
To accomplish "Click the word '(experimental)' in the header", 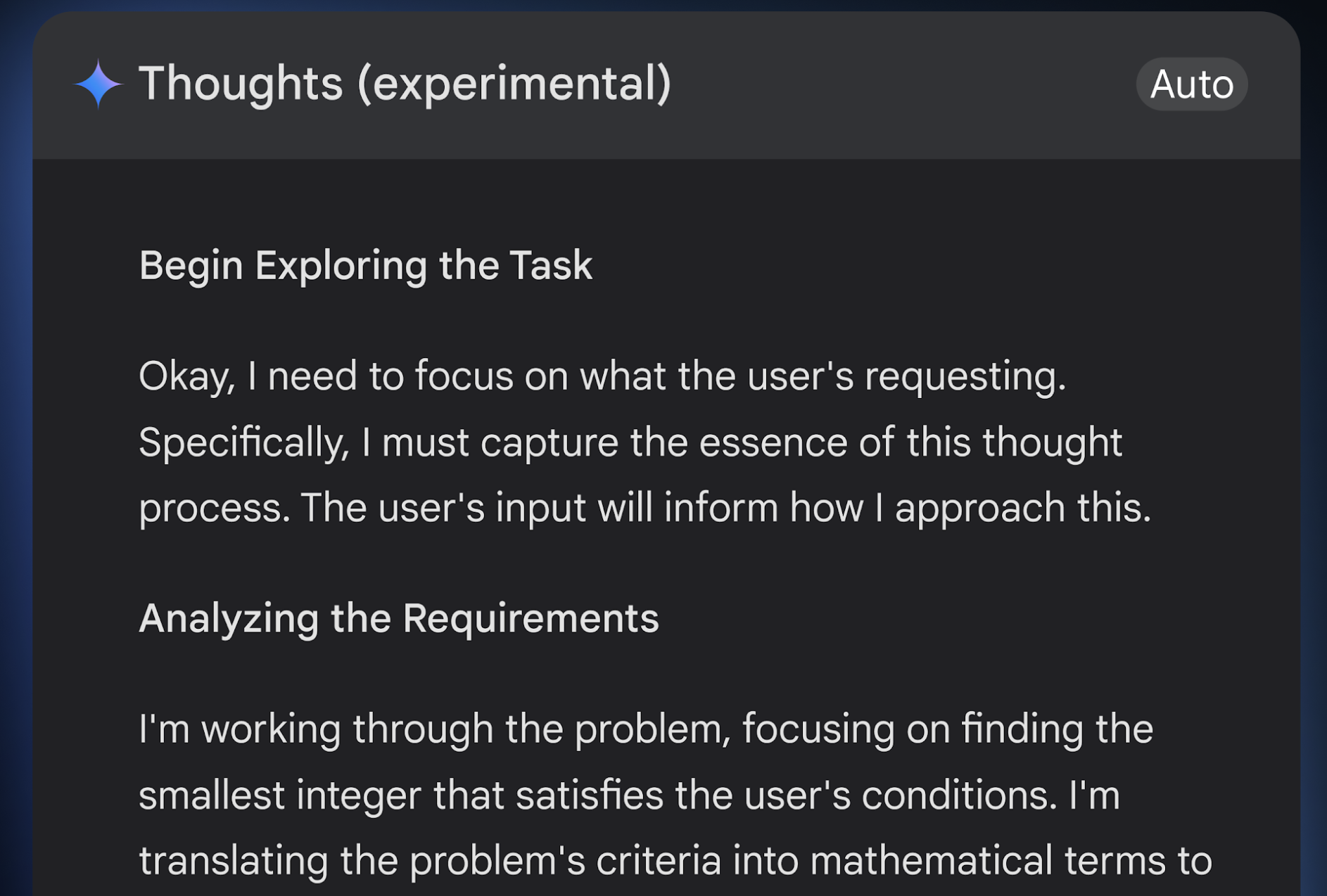I will coord(514,84).
